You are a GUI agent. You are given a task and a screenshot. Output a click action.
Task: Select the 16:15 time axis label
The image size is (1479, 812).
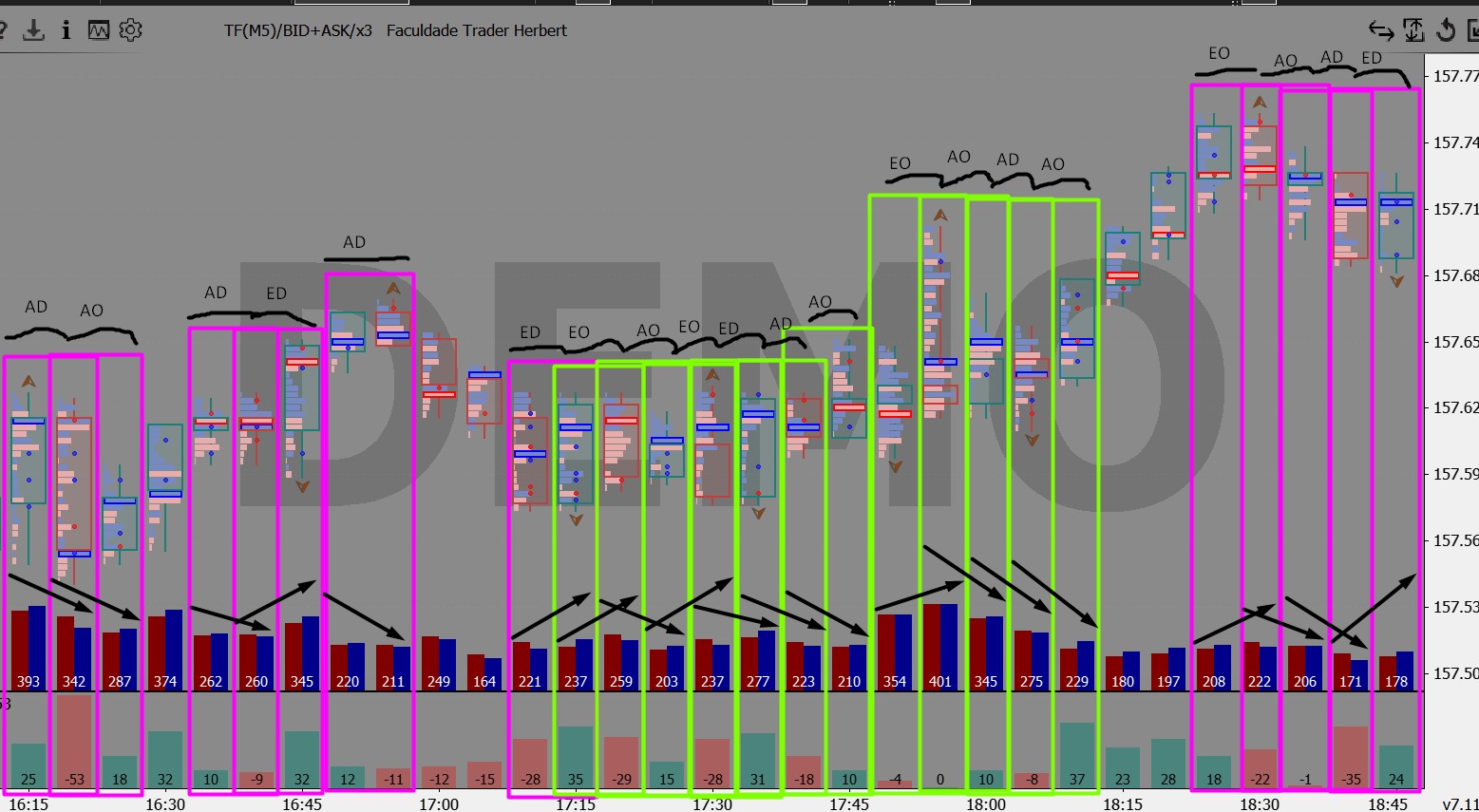point(28,803)
